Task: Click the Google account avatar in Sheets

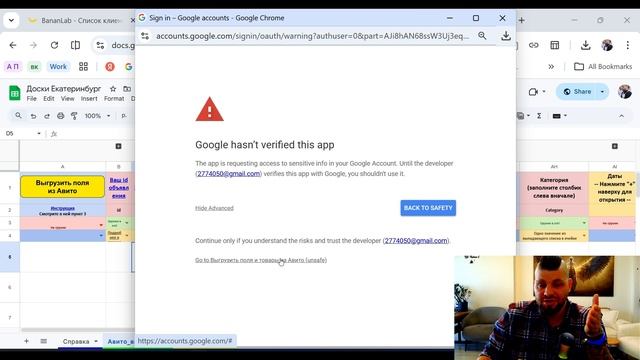Action: 624,92
